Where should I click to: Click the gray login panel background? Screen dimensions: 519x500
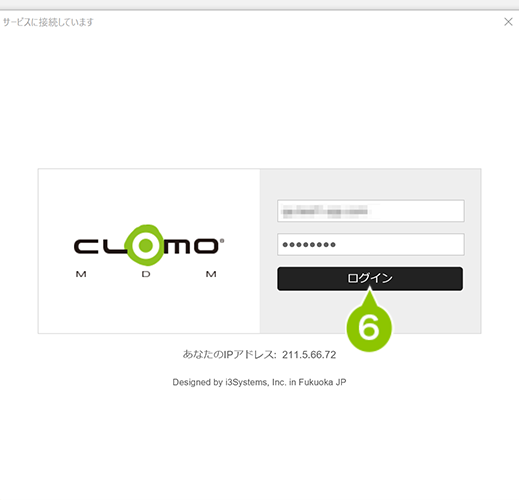point(370,185)
